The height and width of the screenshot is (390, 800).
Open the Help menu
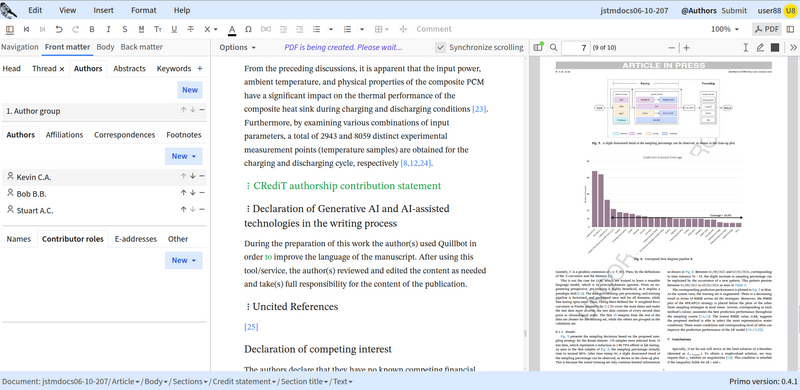(x=182, y=10)
